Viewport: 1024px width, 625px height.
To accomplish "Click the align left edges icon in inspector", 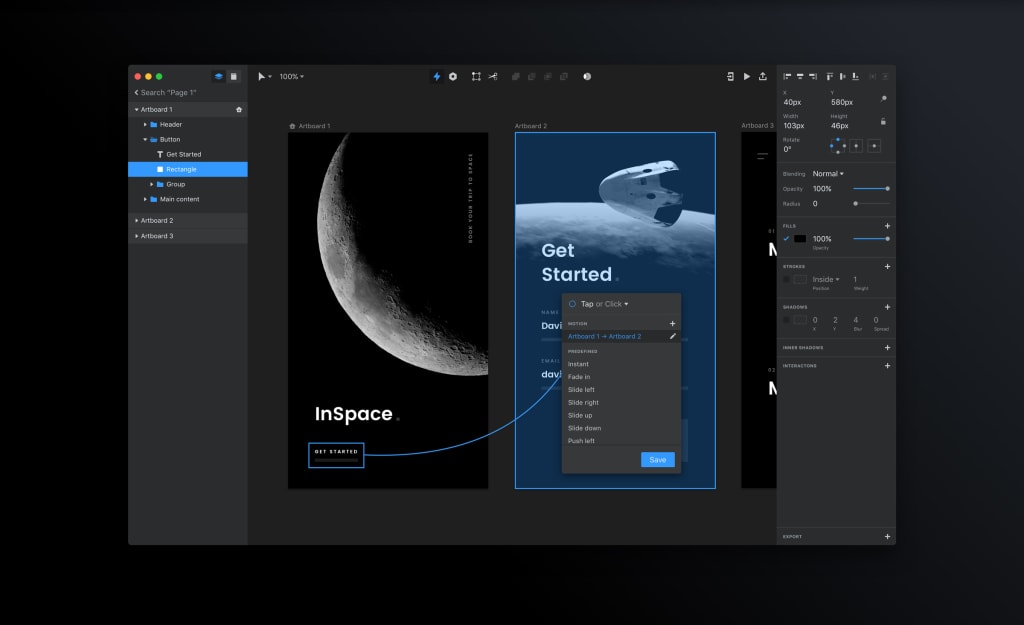I will point(788,77).
